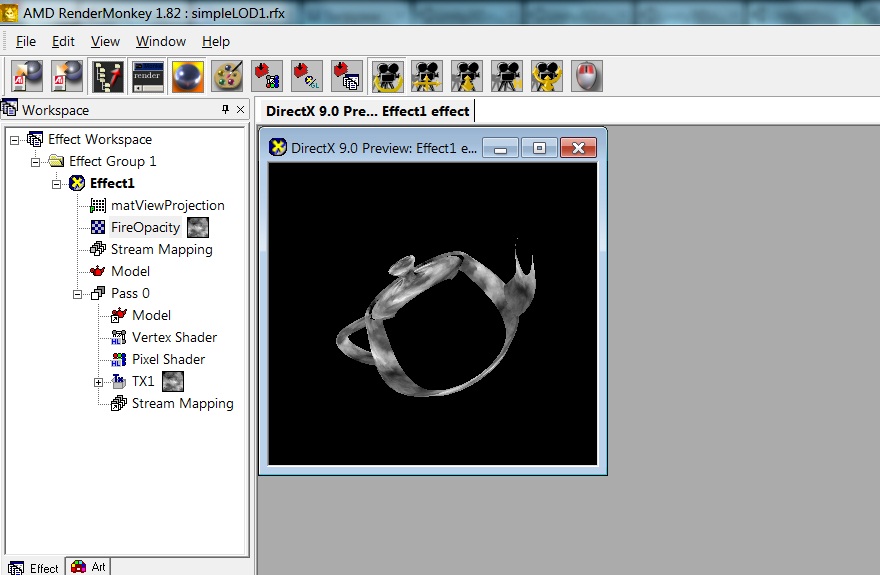Viewport: 880px width, 575px height.
Task: Select the fourth camera mode icon
Action: (x=507, y=76)
